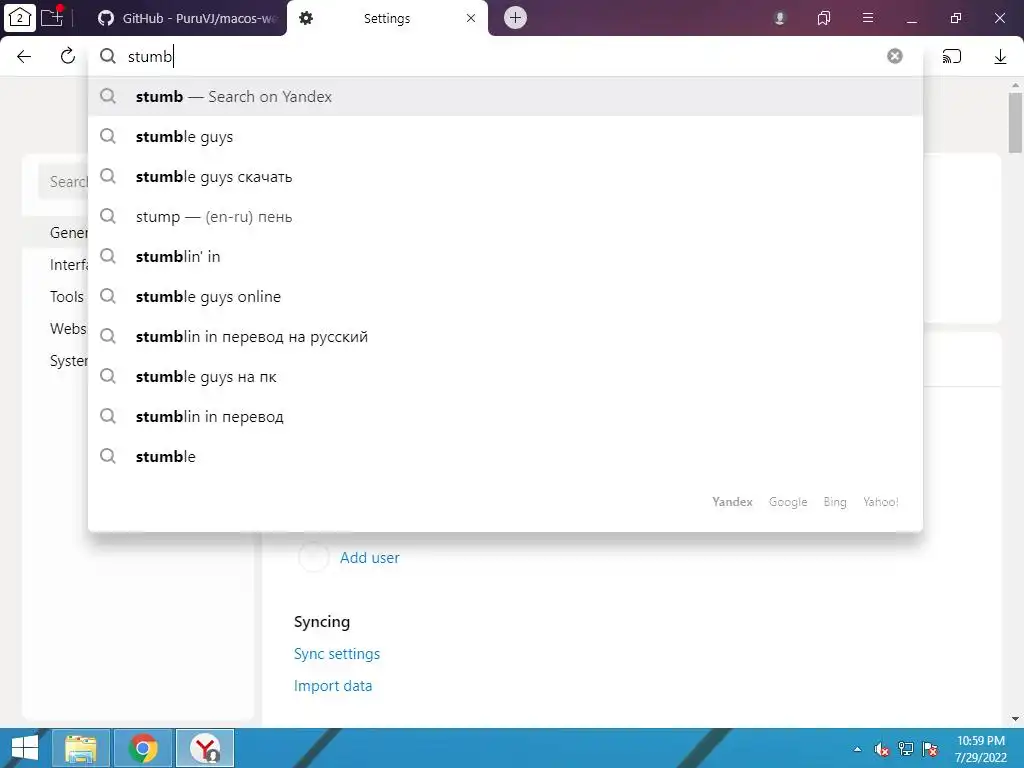Pick 'stumble guys online' suggestion
Image resolution: width=1024 pixels, height=768 pixels.
click(505, 296)
